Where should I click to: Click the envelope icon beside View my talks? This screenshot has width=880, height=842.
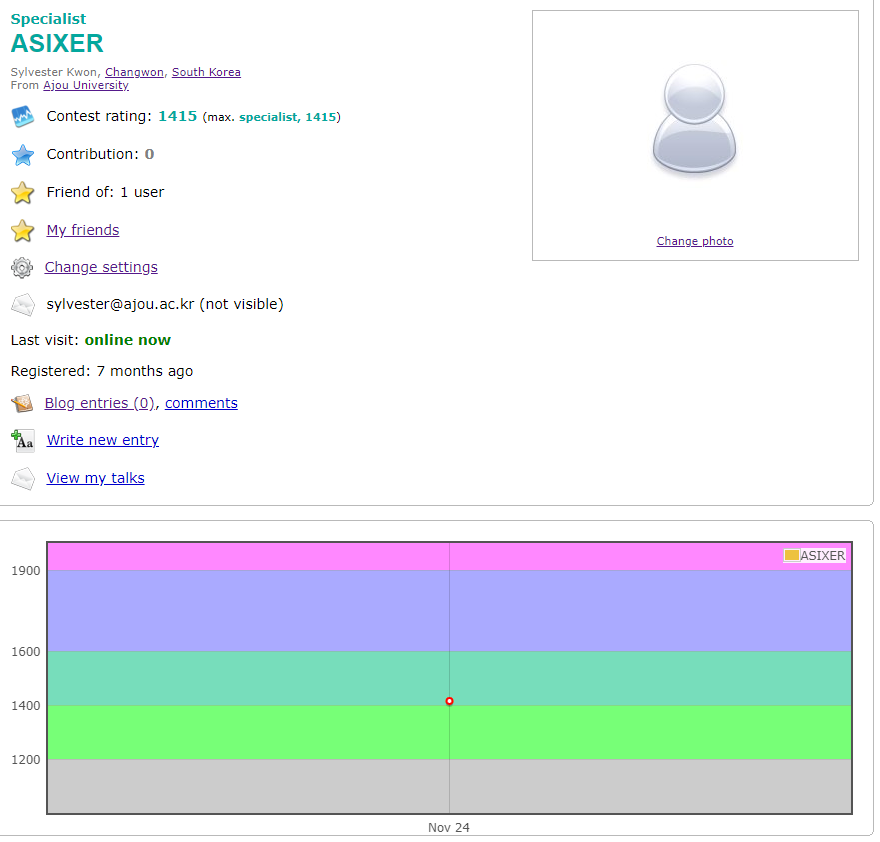23,479
